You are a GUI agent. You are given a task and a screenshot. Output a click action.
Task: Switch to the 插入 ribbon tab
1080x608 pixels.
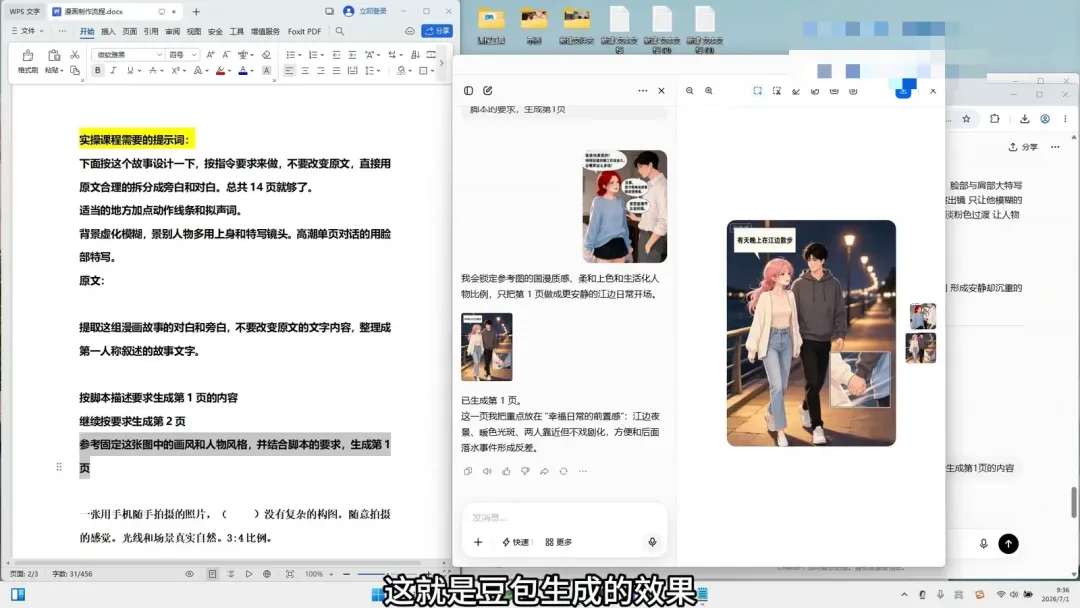pos(108,31)
